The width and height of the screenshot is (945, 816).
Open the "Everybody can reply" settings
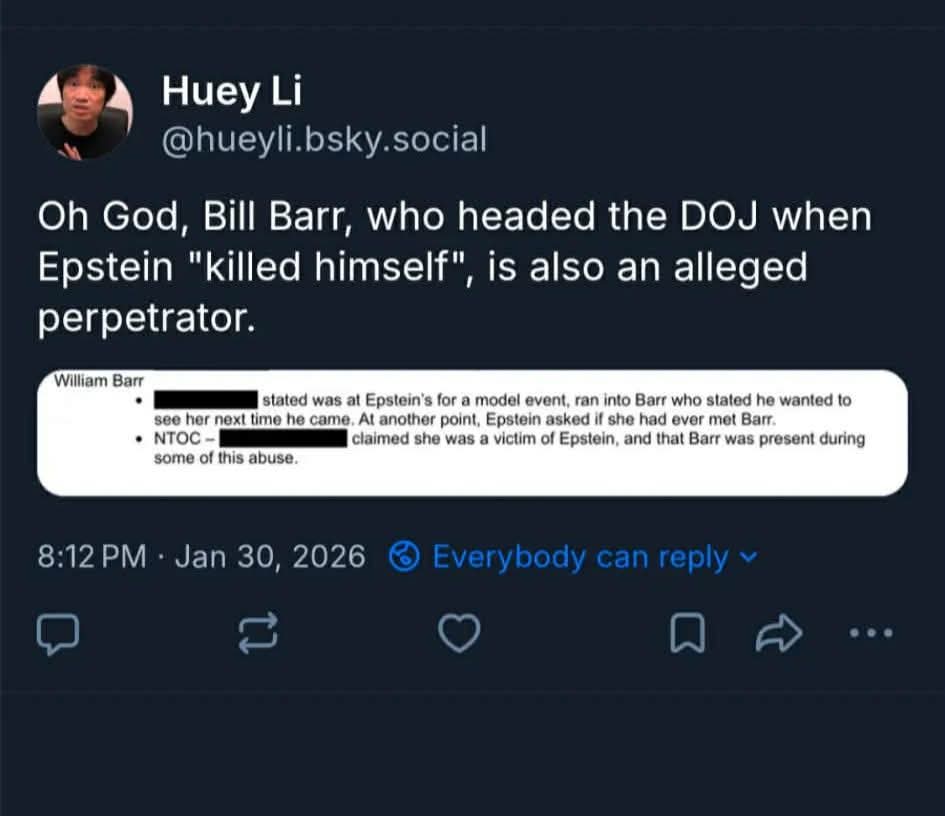click(x=580, y=556)
